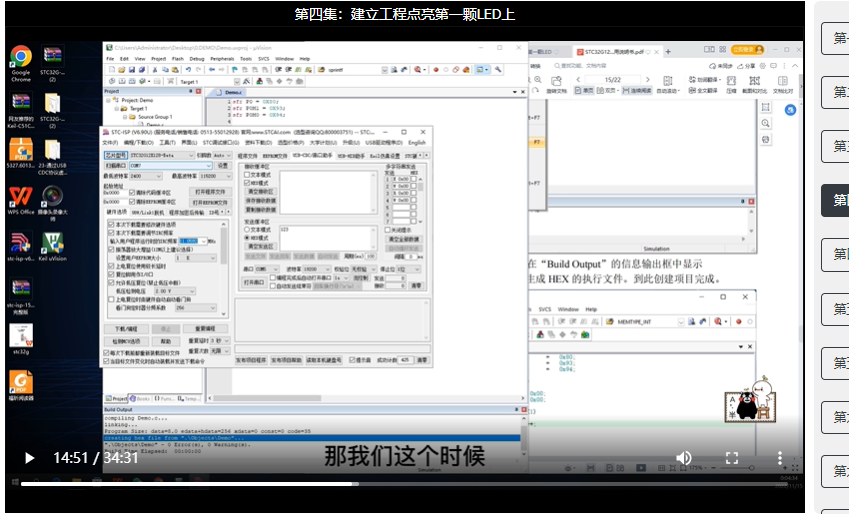
Task: Open watchdog divider 256 dropdown
Action: [x=195, y=307]
